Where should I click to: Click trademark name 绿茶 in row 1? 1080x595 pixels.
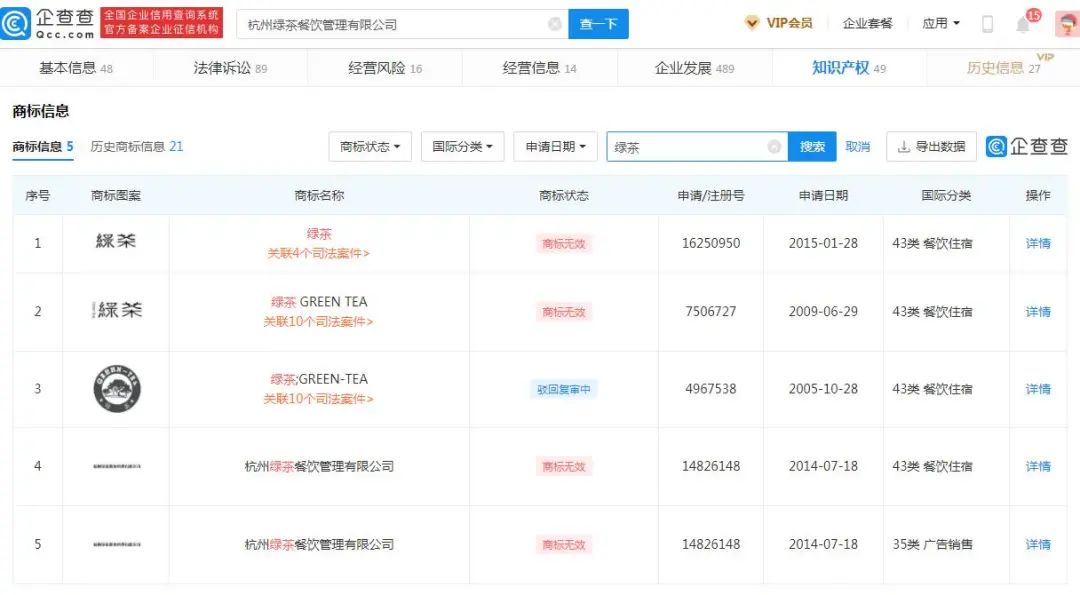pos(319,233)
